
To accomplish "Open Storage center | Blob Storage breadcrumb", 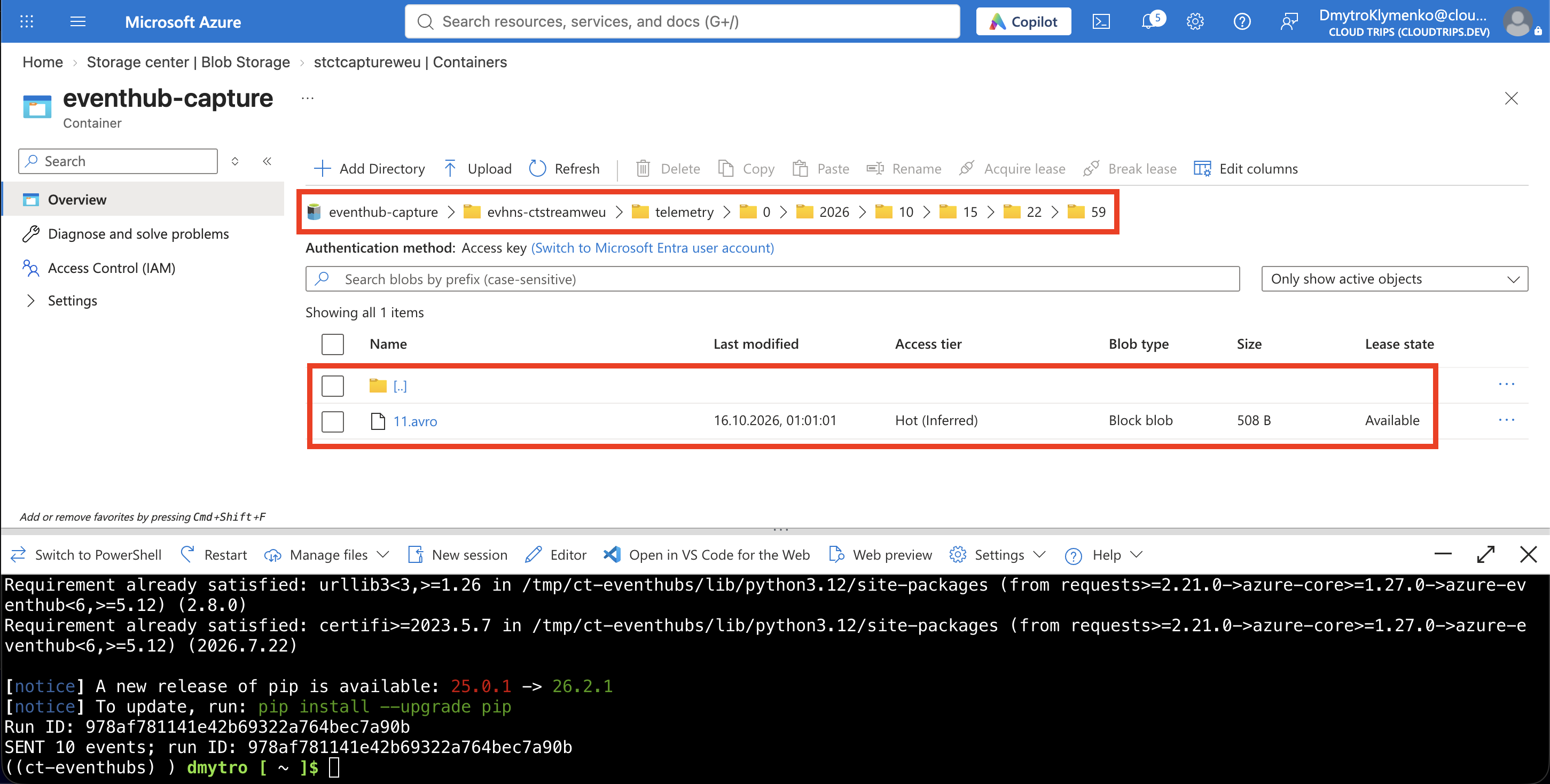I will click(189, 62).
